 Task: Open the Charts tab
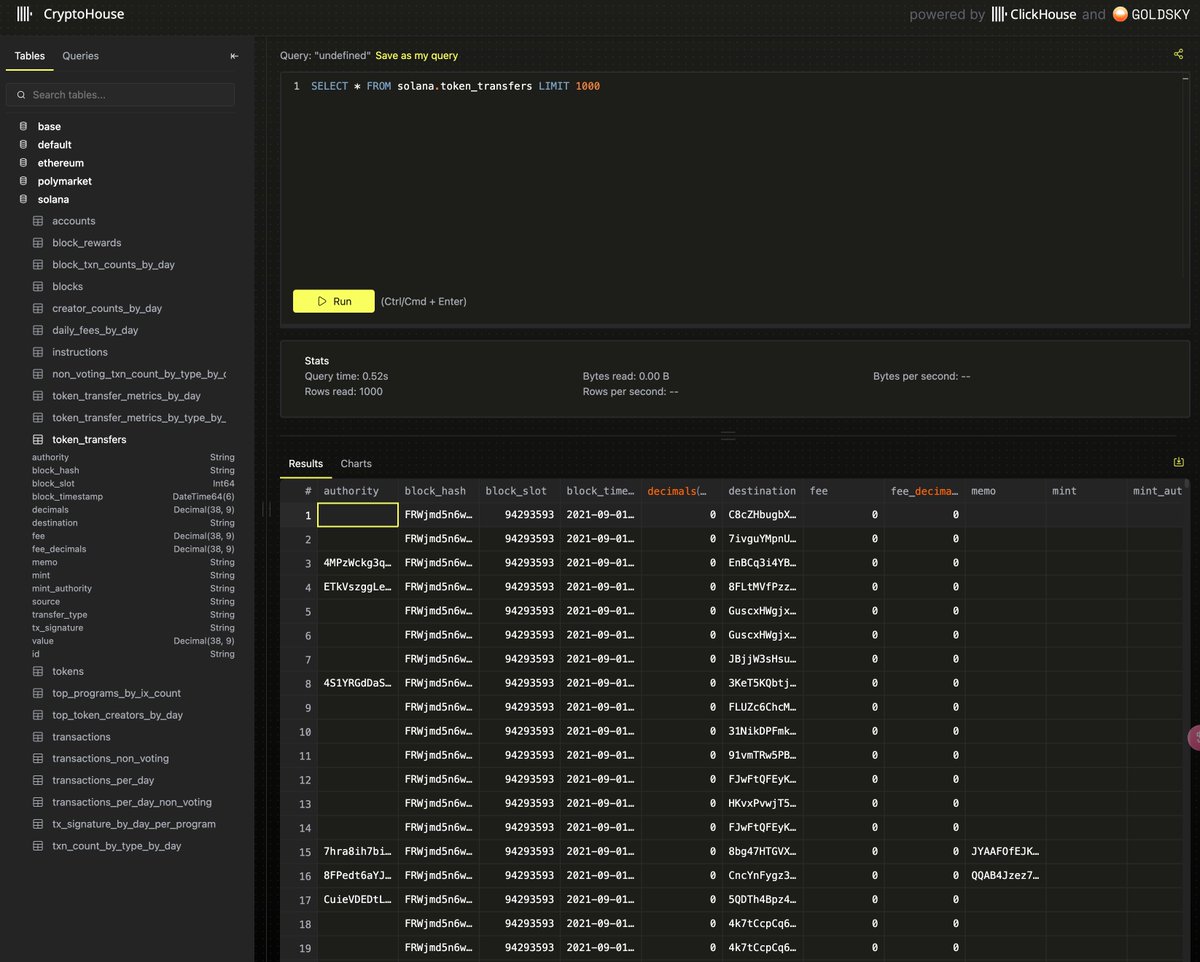pyautogui.click(x=356, y=464)
